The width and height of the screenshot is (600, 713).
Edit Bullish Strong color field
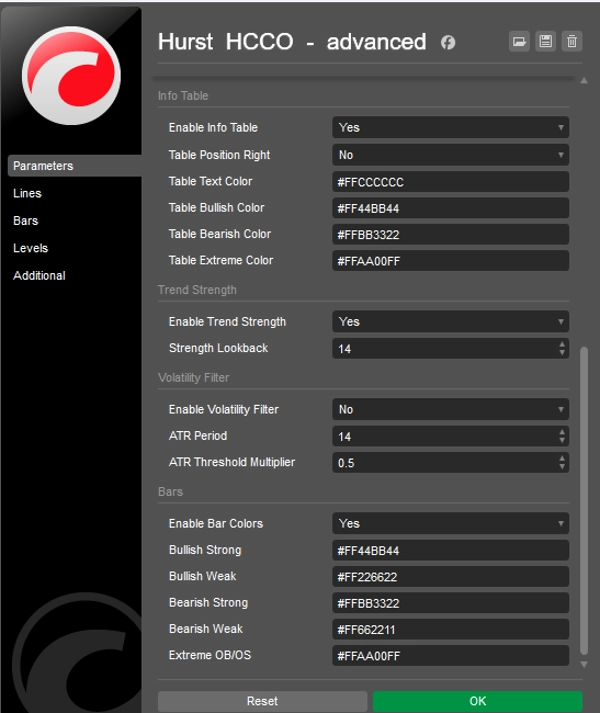pyautogui.click(x=450, y=551)
